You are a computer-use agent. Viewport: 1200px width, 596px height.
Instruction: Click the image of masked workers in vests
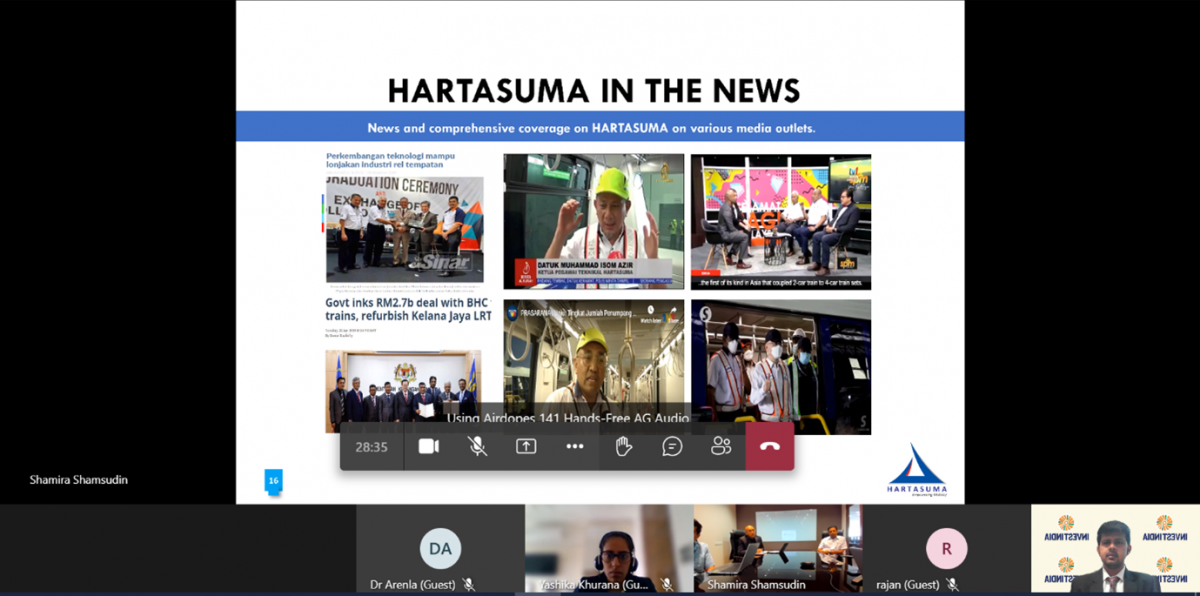pyautogui.click(x=781, y=366)
